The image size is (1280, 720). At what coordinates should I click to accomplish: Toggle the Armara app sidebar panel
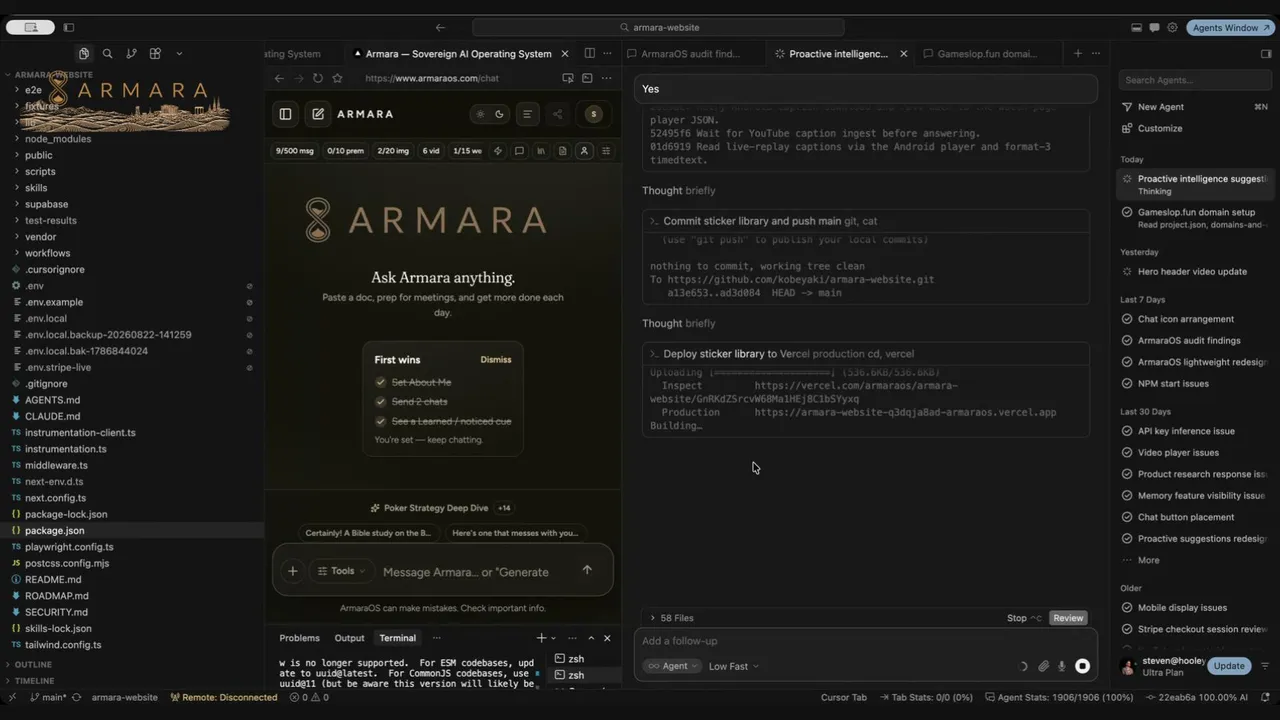(x=285, y=114)
